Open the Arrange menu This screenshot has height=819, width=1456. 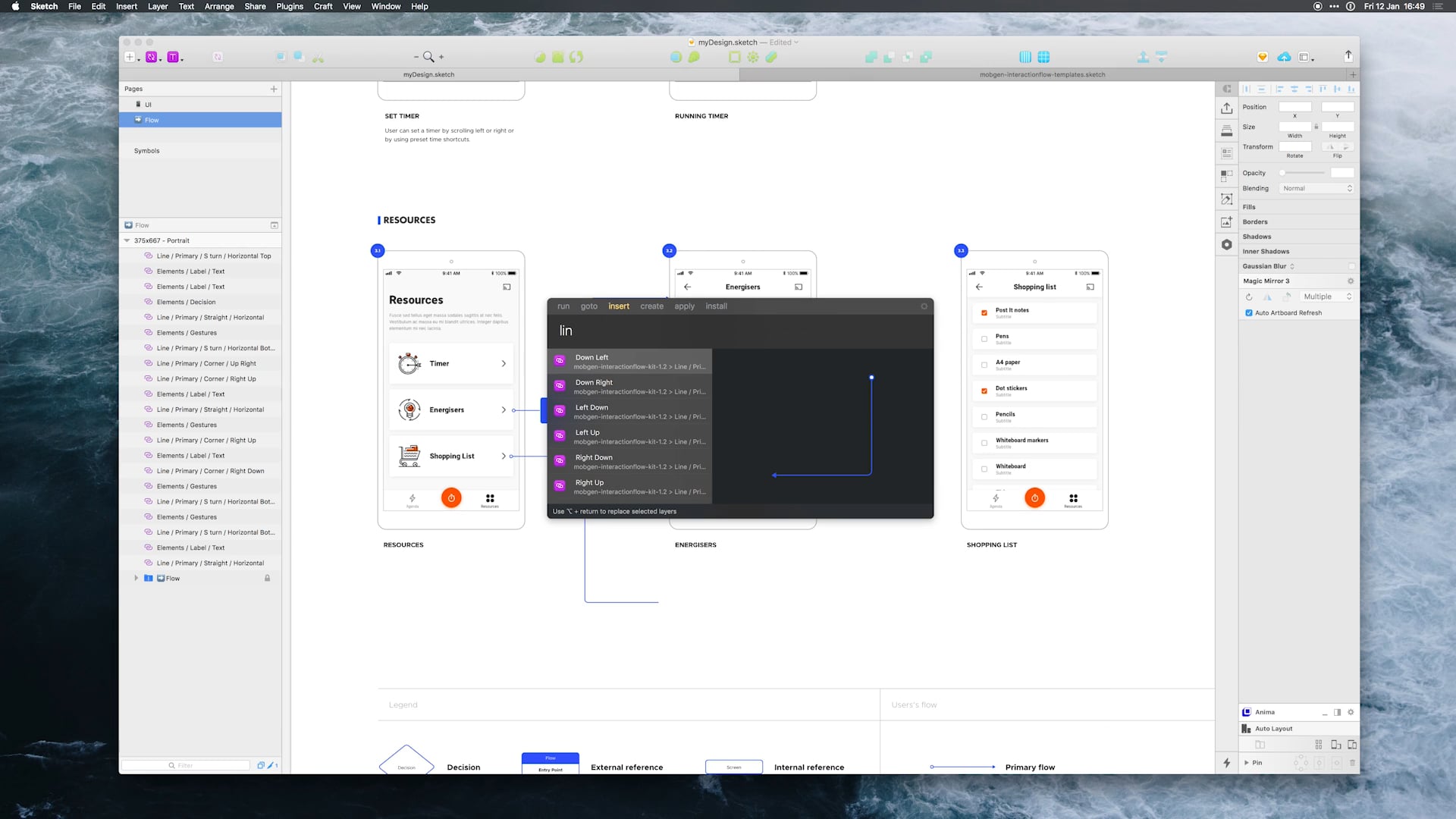click(219, 6)
